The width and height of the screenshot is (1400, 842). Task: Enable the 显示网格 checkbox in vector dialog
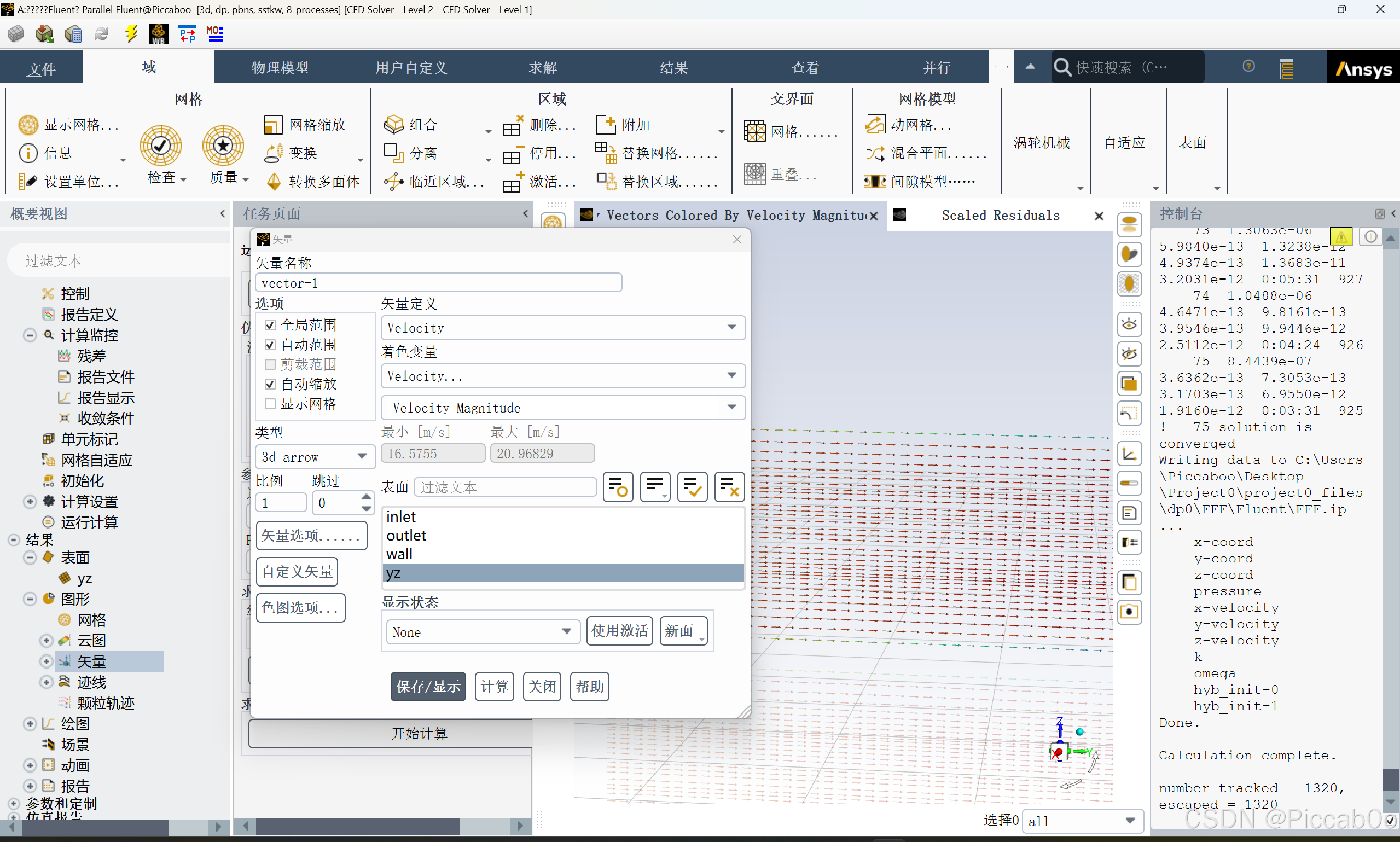[x=271, y=404]
